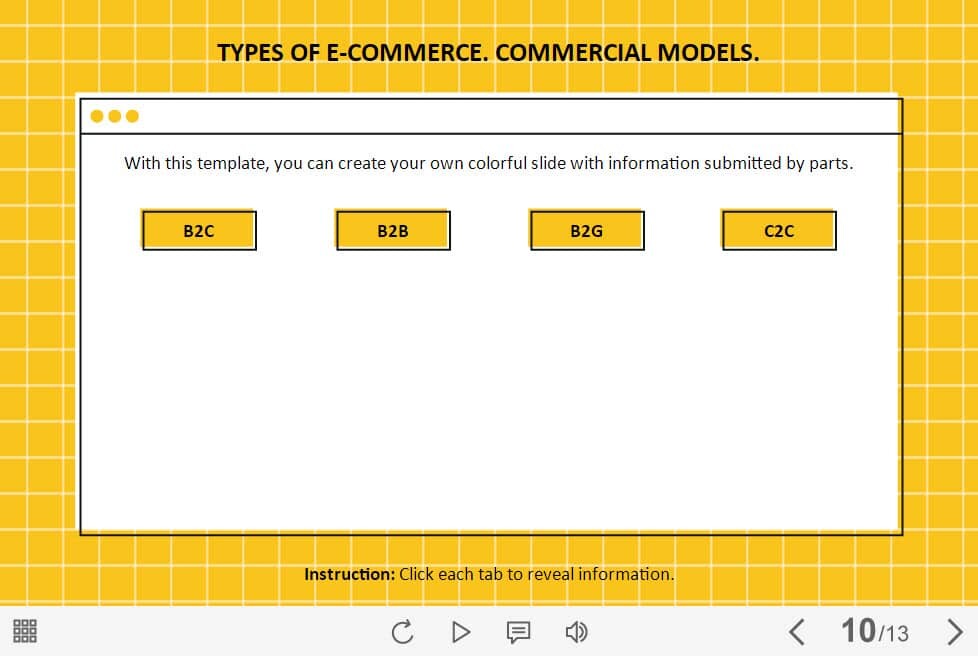Click the mock window title bar strip
This screenshot has height=656, width=978.
(491, 116)
